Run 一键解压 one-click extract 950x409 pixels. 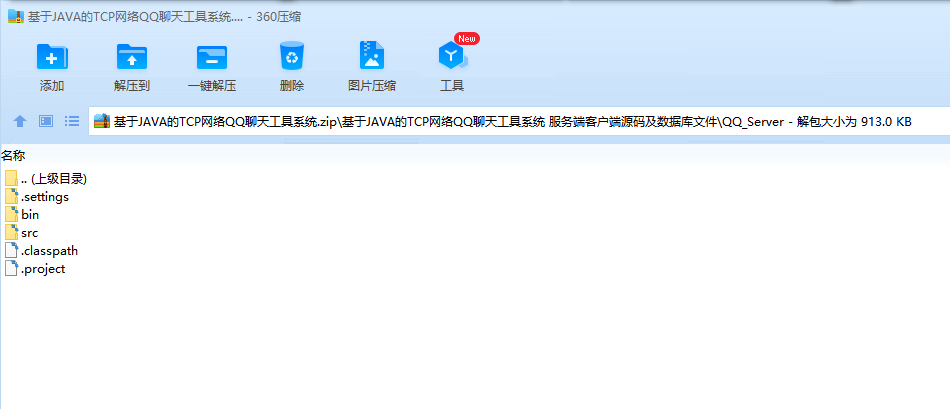212,58
